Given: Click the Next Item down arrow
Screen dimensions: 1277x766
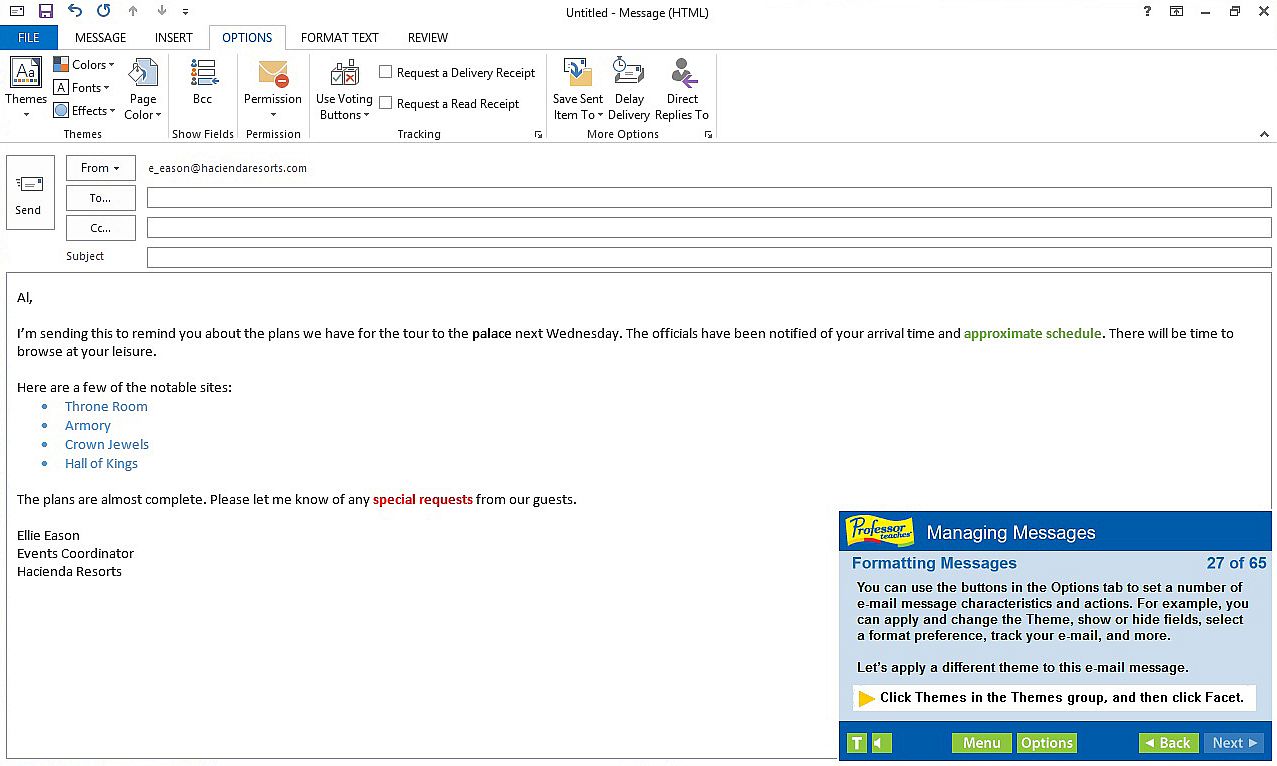Looking at the screenshot, I should 162,12.
